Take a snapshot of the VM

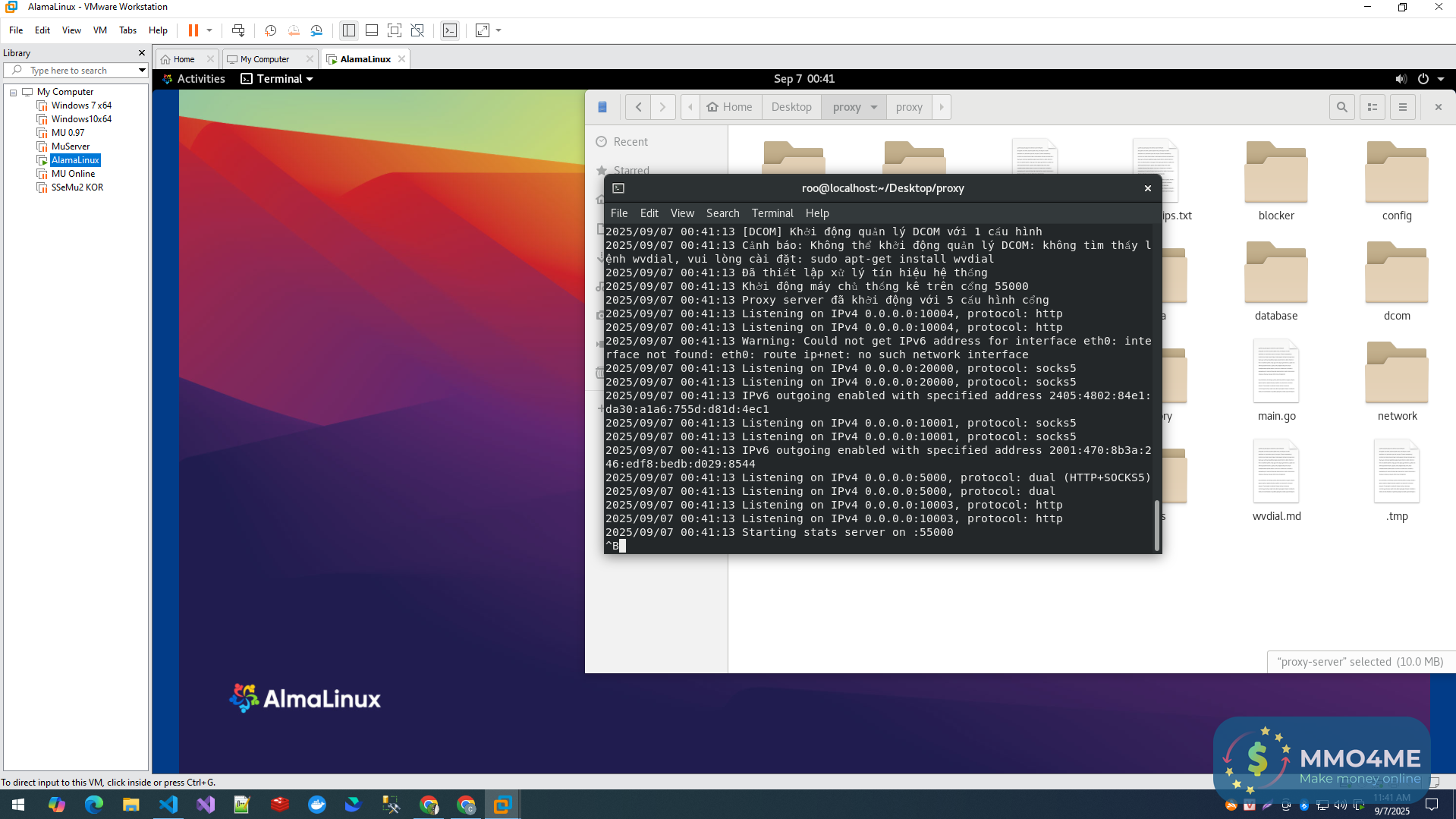[x=270, y=30]
